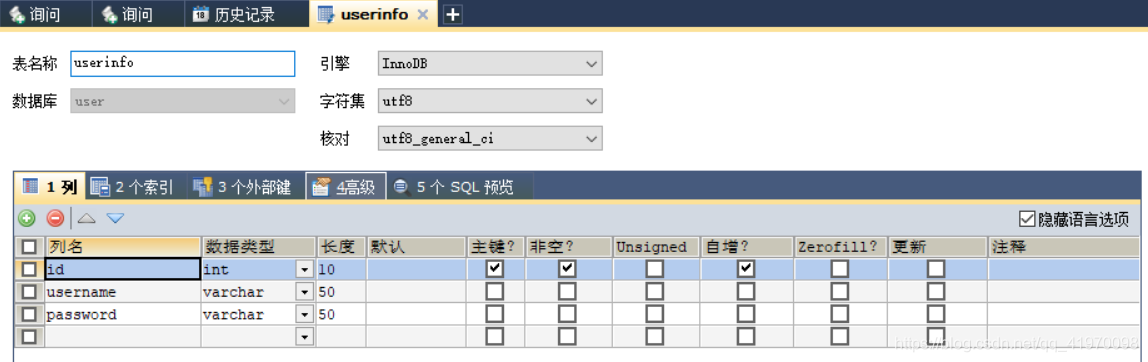The width and height of the screenshot is (1148, 362).
Task: Open the 字符集 utf8 dropdown
Action: point(490,101)
